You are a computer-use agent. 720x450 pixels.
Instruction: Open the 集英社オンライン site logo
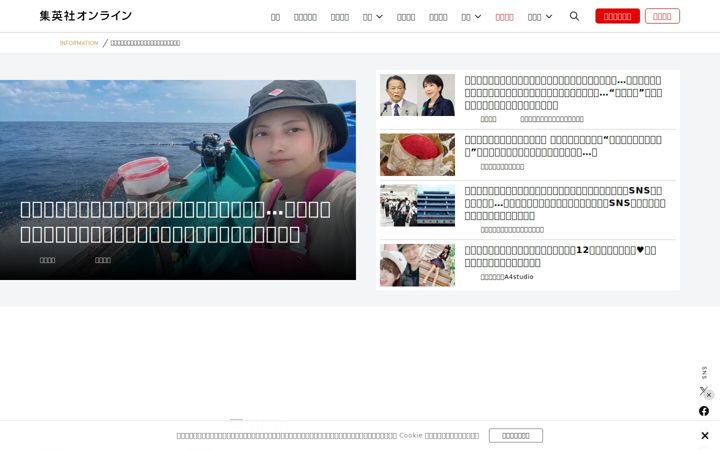tap(86, 16)
